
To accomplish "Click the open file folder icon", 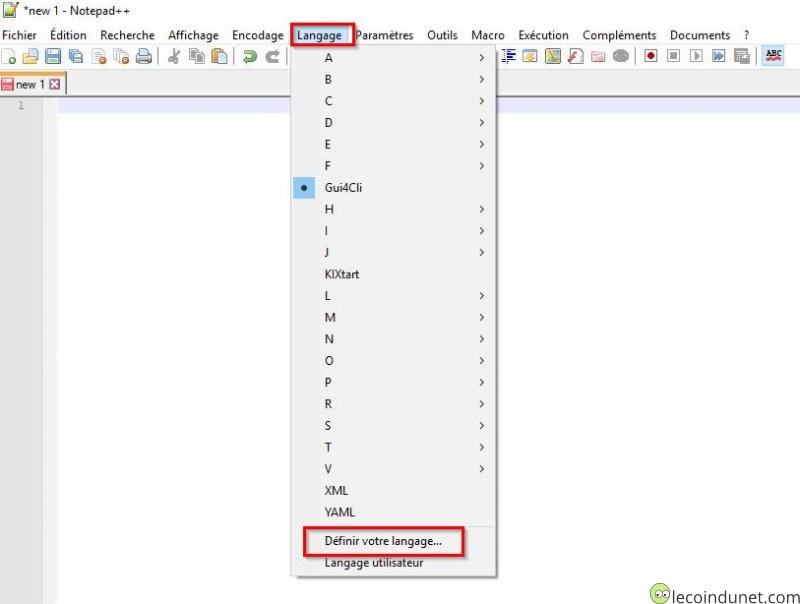I will pos(31,56).
